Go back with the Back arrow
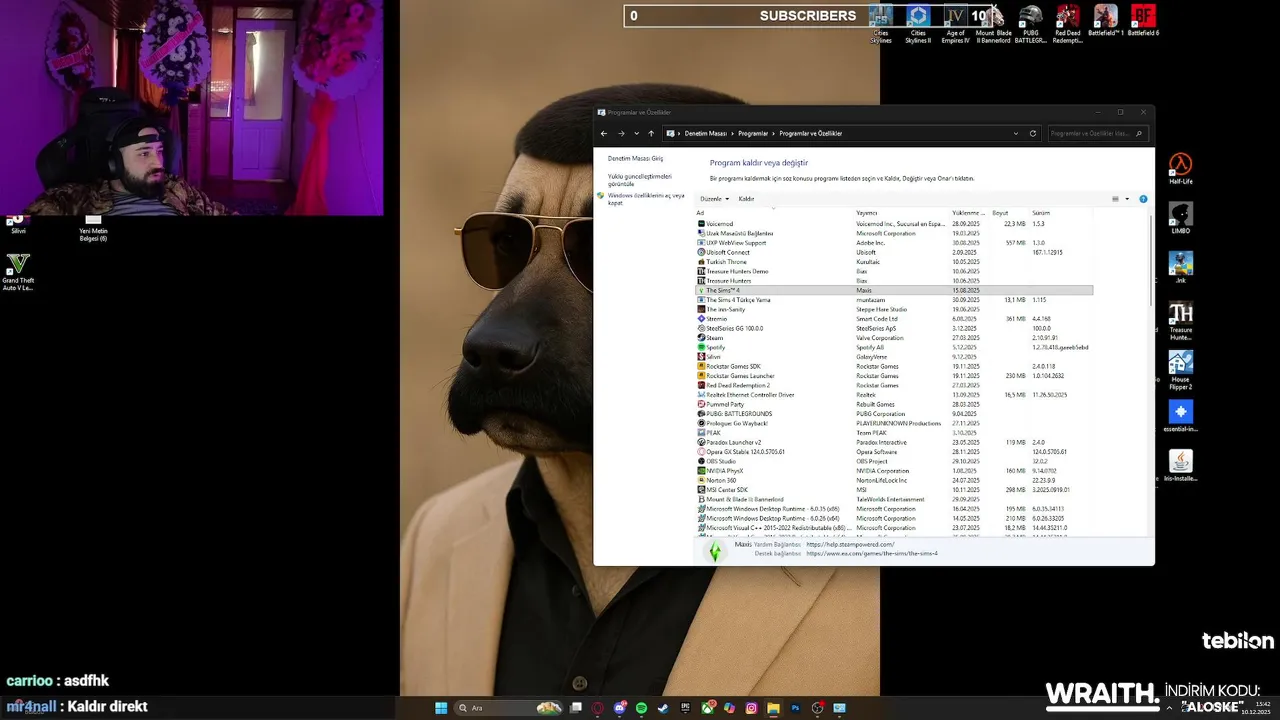This screenshot has height=720, width=1280. [x=604, y=133]
